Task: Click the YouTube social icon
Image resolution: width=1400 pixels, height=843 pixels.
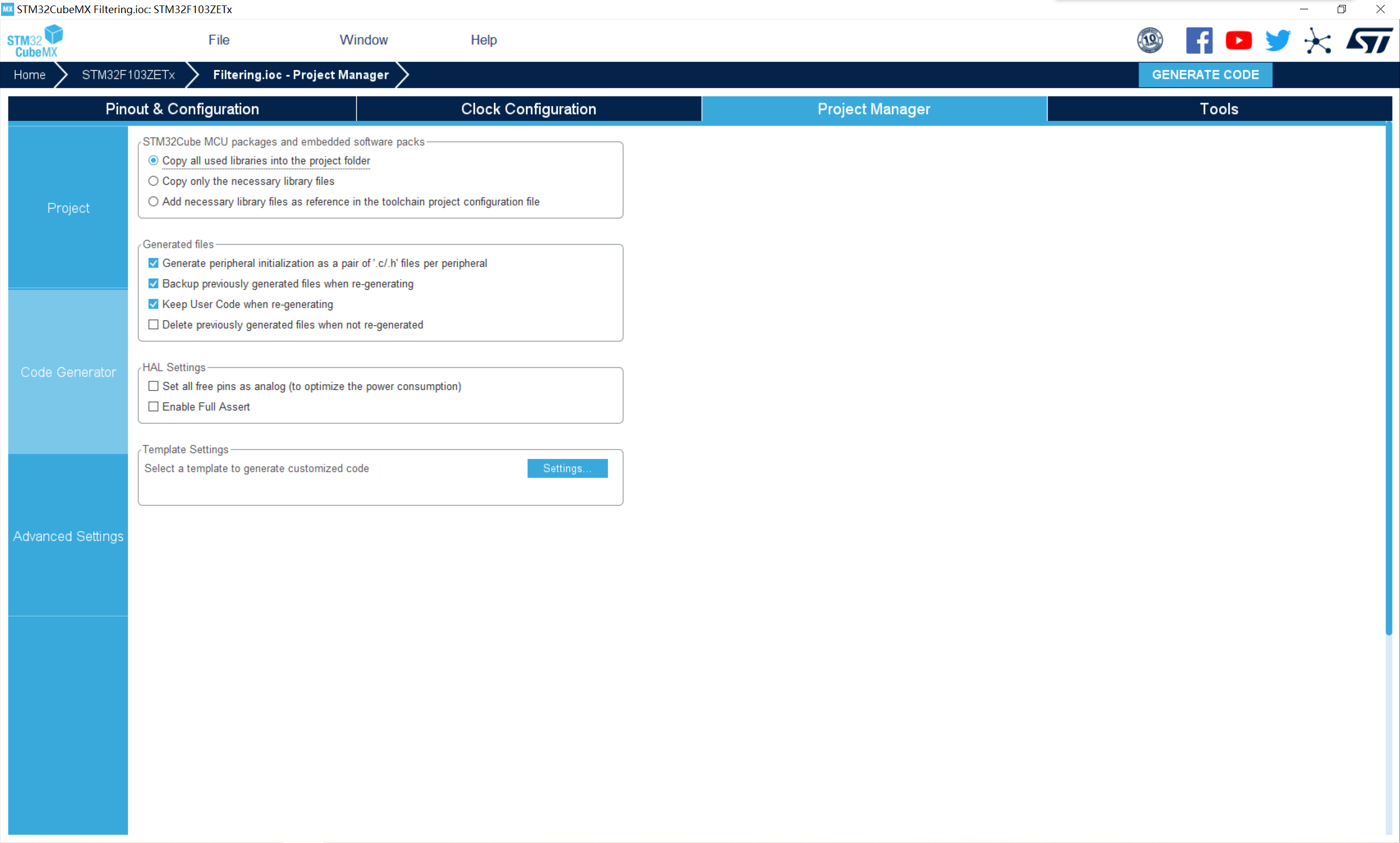Action: [x=1239, y=41]
